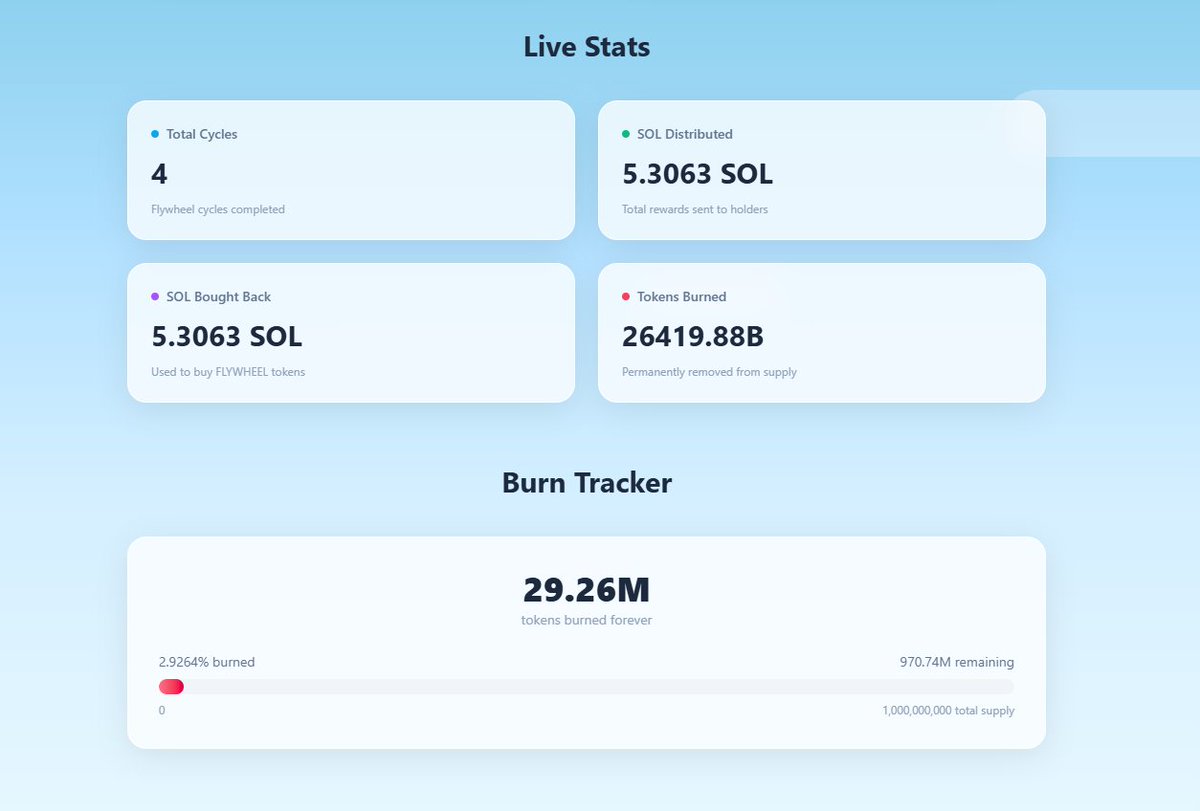Viewport: 1200px width, 811px height.
Task: Click the Total Cycles label
Action: click(x=202, y=134)
